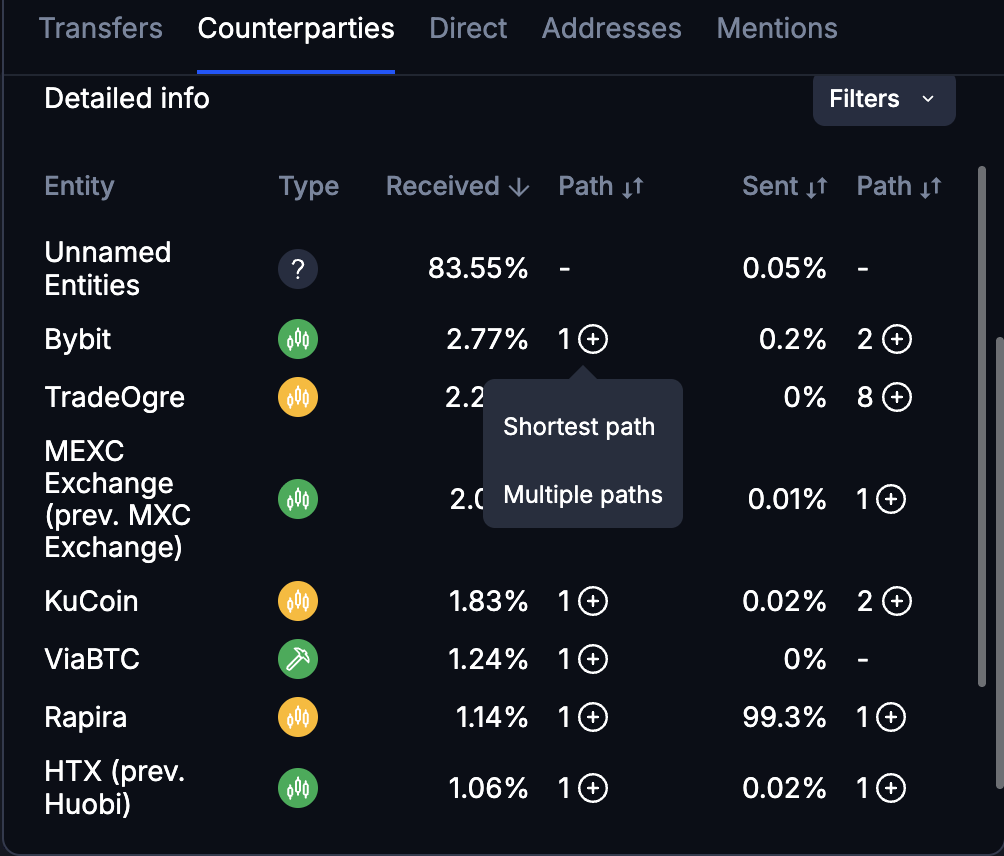Select Shortest path from the popup
Screen dimensions: 1004x856
point(580,426)
